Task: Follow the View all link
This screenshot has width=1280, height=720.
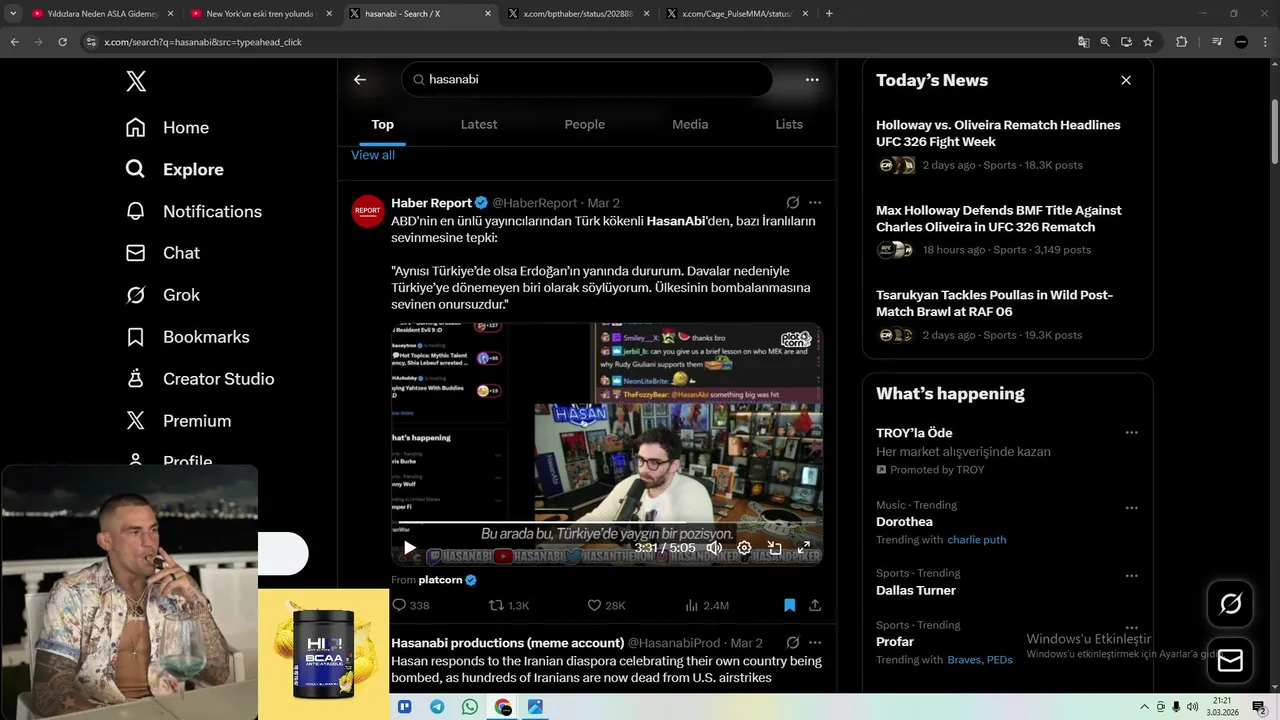Action: [373, 156]
